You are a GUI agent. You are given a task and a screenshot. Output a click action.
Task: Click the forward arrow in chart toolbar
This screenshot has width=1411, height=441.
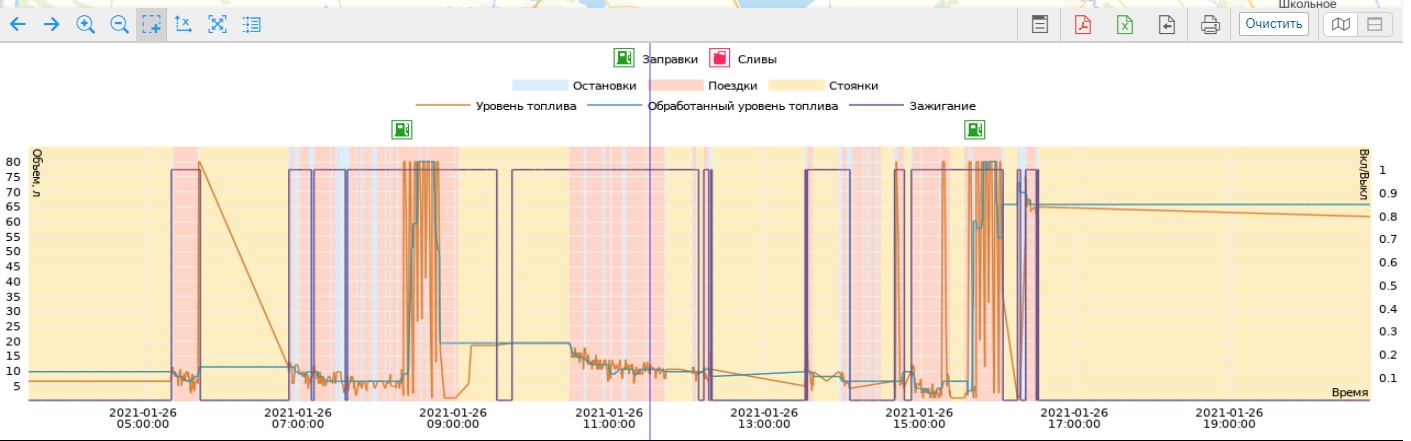click(x=52, y=25)
